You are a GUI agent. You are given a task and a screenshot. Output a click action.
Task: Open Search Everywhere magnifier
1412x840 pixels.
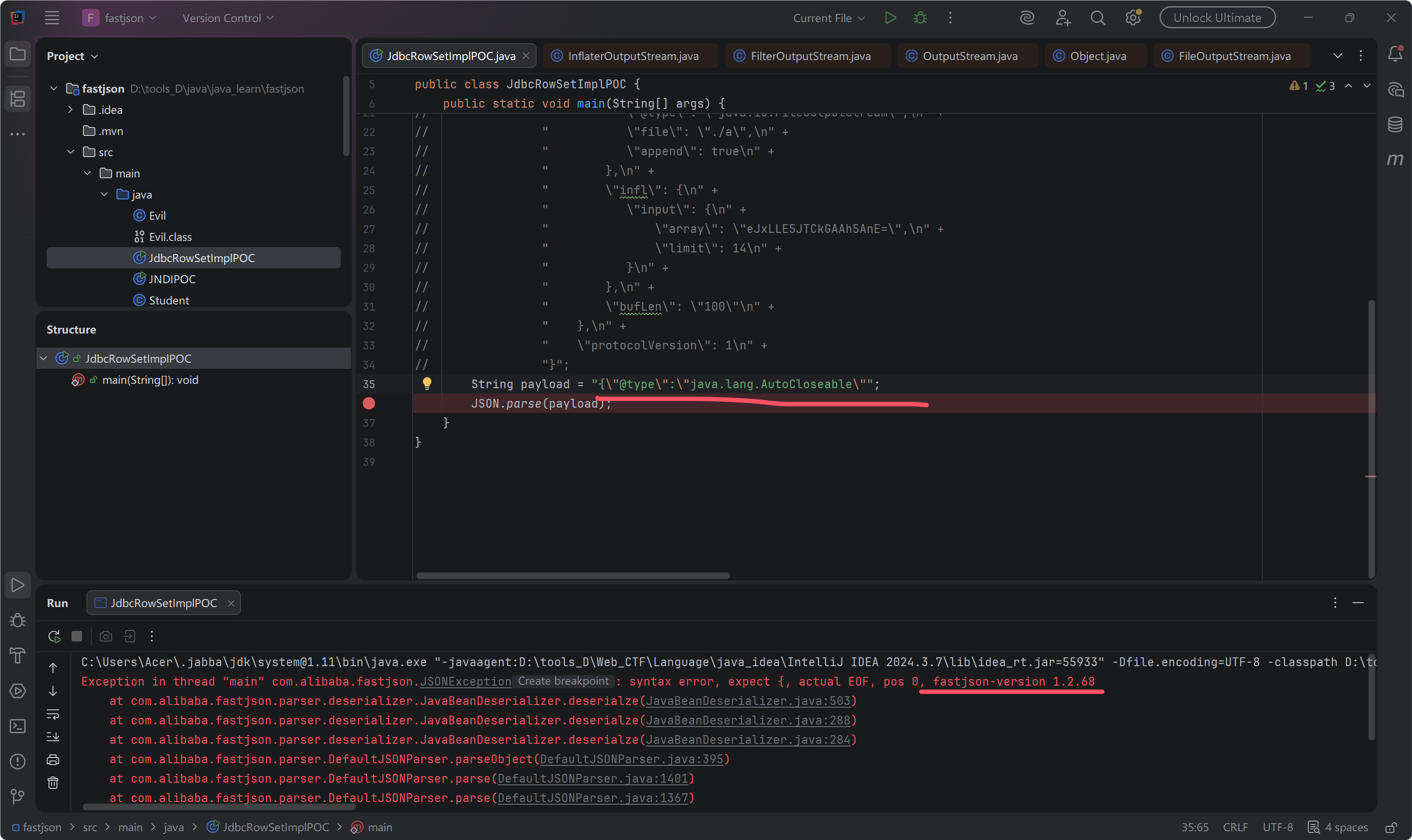[x=1098, y=18]
